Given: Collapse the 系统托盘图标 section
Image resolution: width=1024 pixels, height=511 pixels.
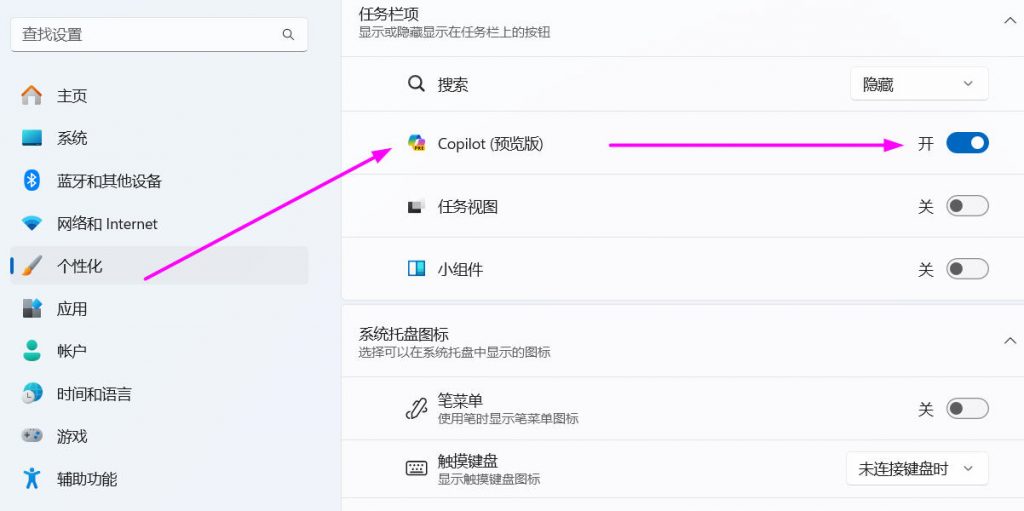Looking at the screenshot, I should tap(1009, 341).
